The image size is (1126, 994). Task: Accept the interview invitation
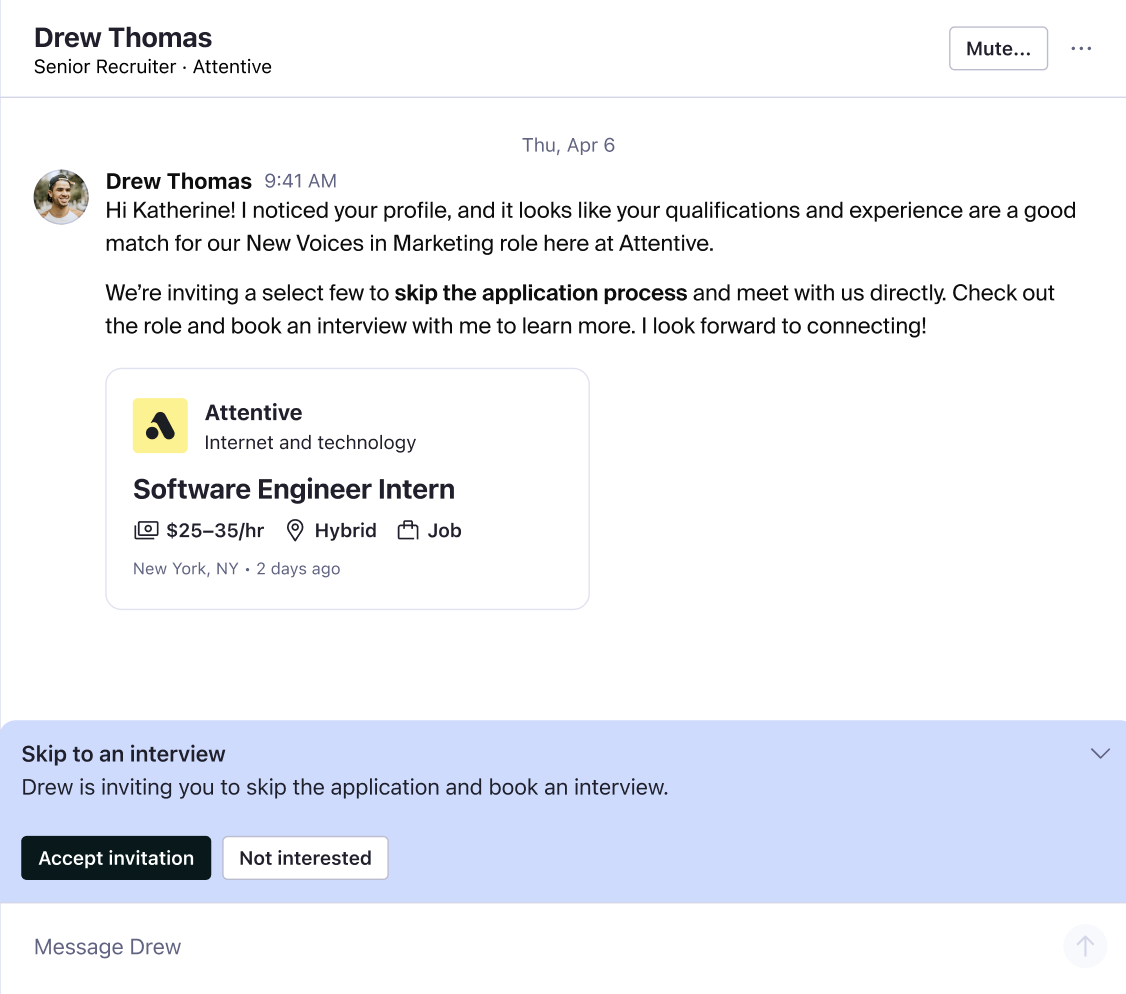(116, 858)
